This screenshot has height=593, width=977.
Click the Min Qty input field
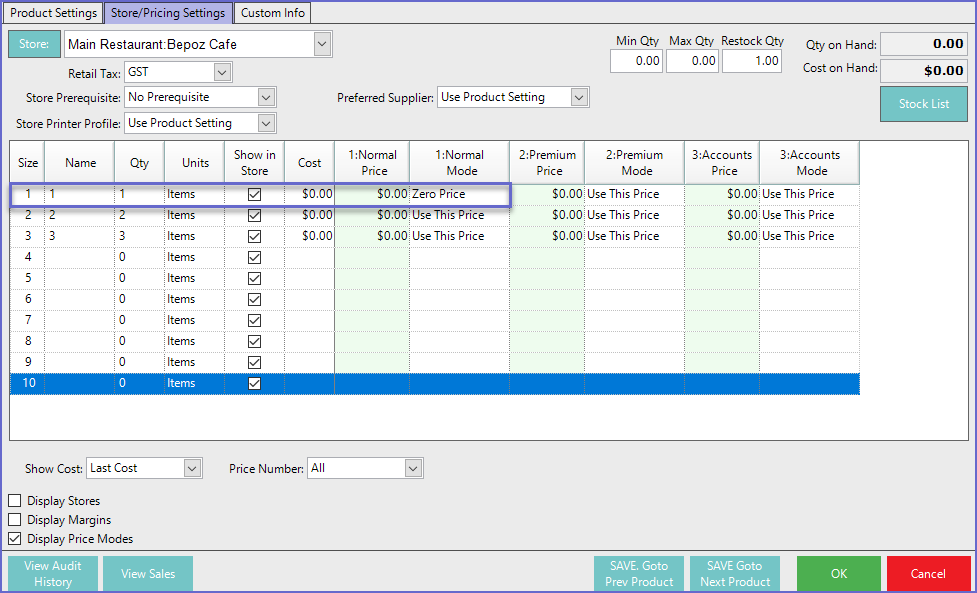637,61
